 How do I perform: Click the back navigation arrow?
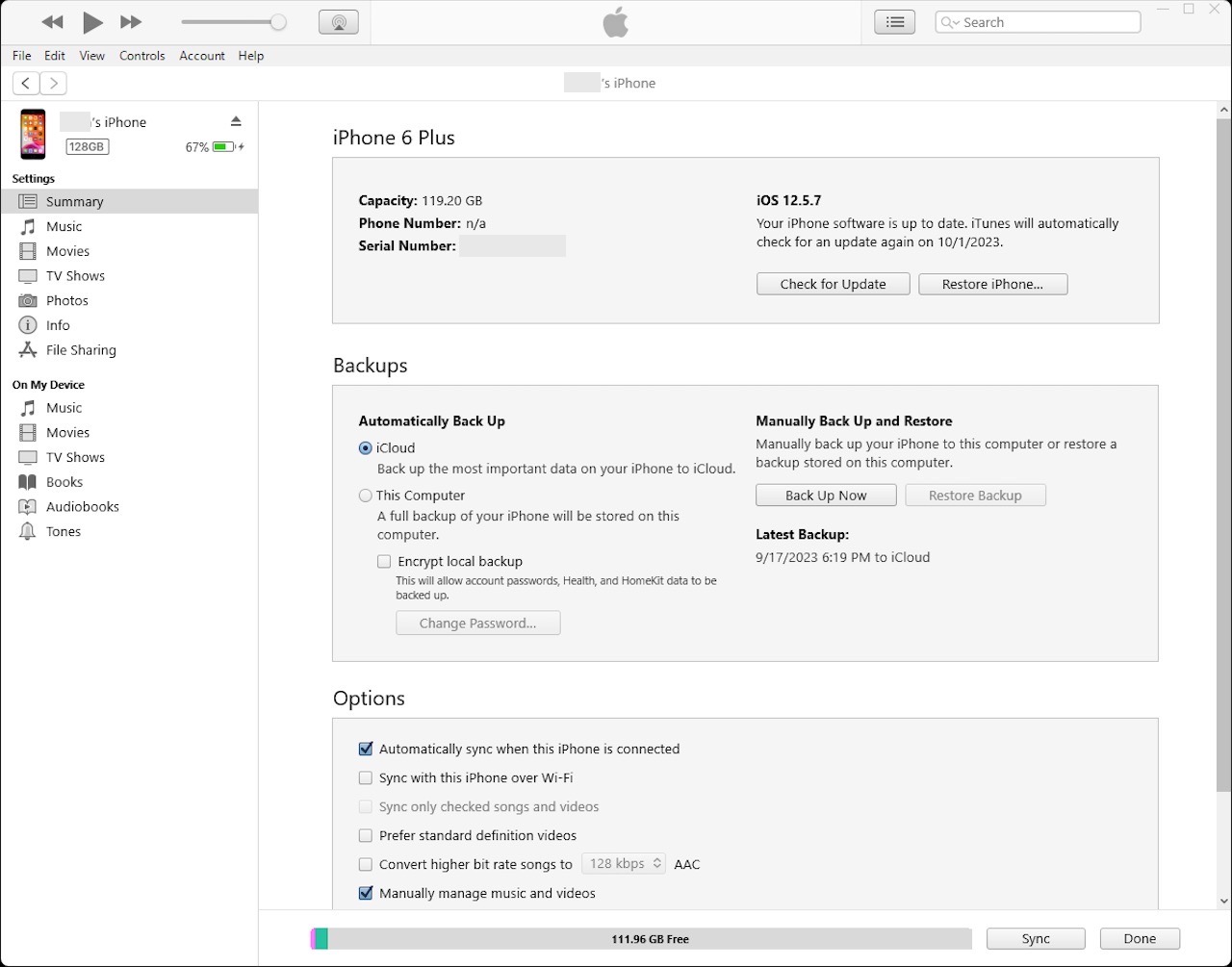(x=26, y=83)
